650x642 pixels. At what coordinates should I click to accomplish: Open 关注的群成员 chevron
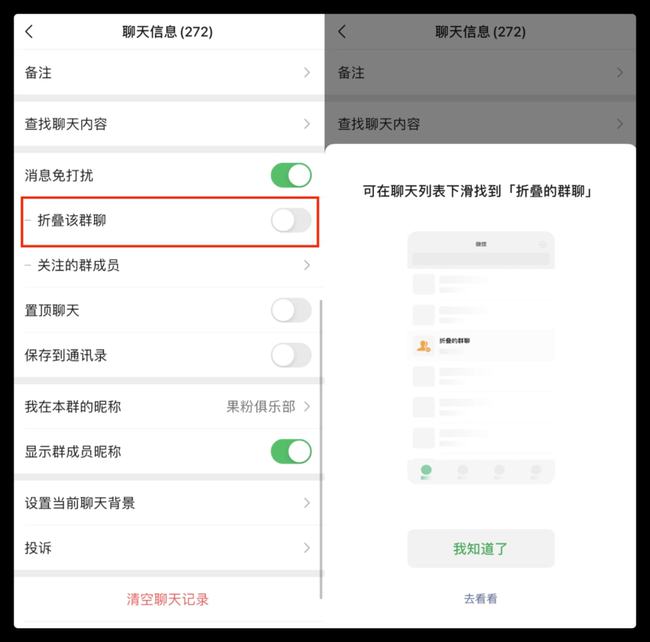[307, 265]
